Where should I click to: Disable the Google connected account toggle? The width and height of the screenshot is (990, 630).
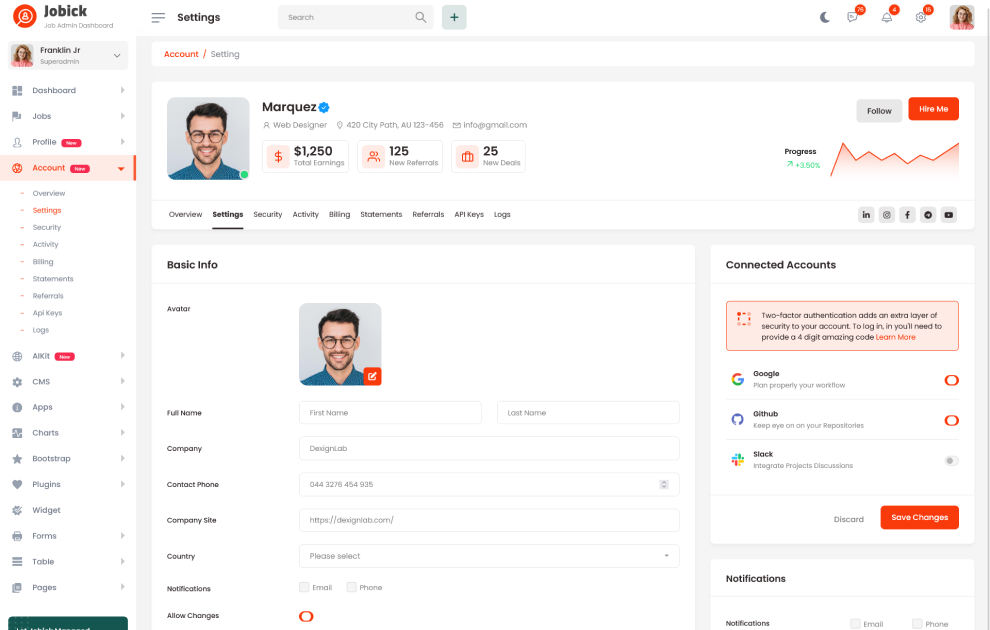[x=951, y=380]
